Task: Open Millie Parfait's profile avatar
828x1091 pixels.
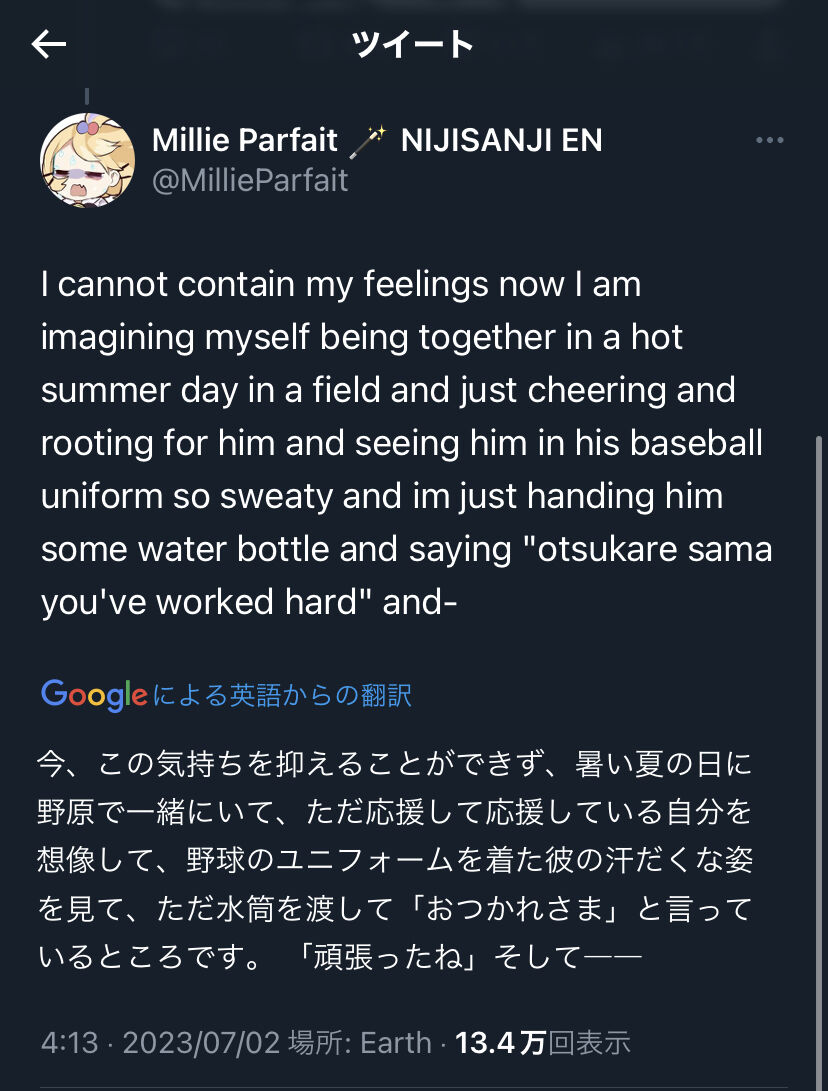Action: click(x=87, y=160)
